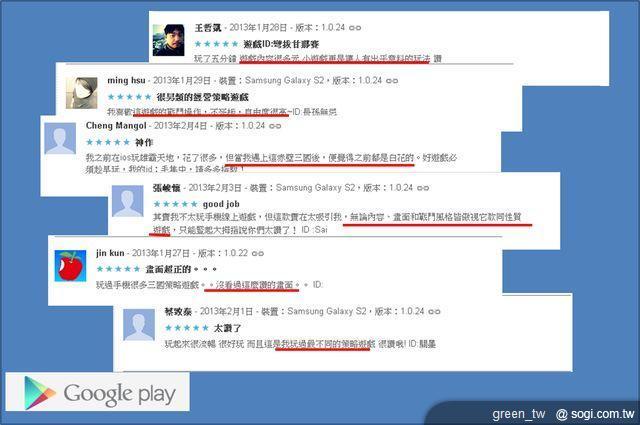Click the default avatar on the bottom review
Image resolution: width=640 pixels, height=425 pixels.
coord(139,325)
